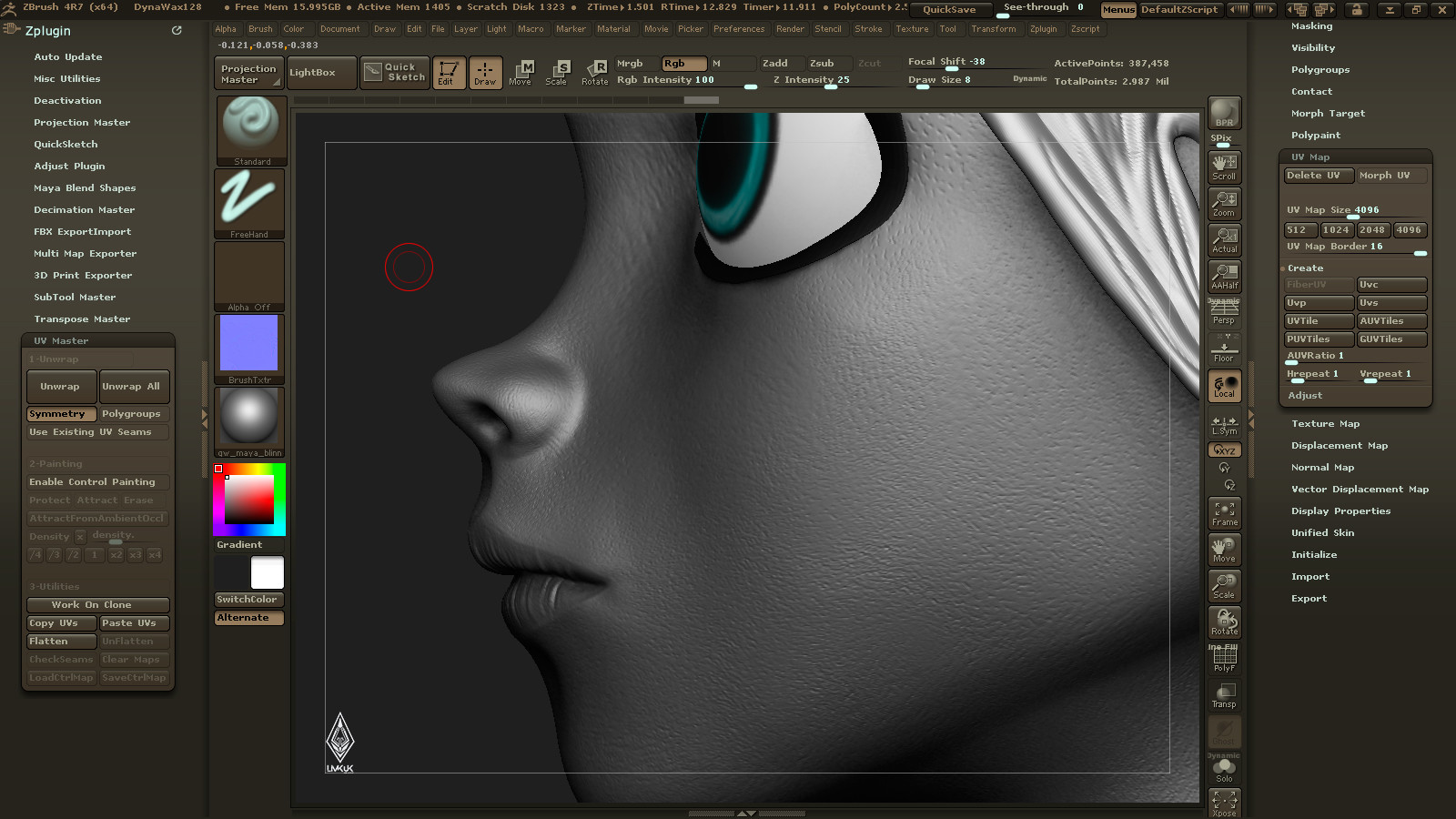The width and height of the screenshot is (1456, 819).
Task: Select the Standard brush thumbnail
Action: (250, 127)
